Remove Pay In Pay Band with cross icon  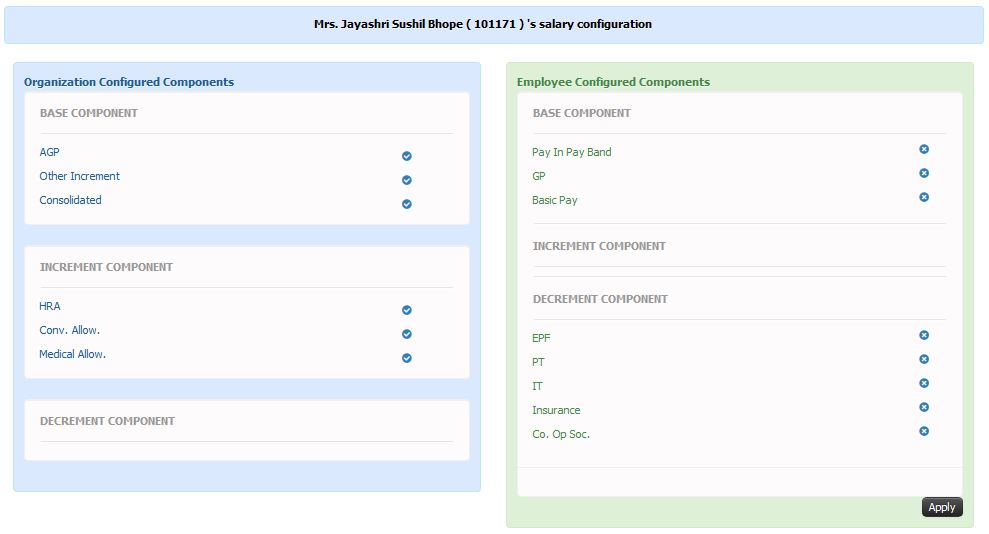924,149
